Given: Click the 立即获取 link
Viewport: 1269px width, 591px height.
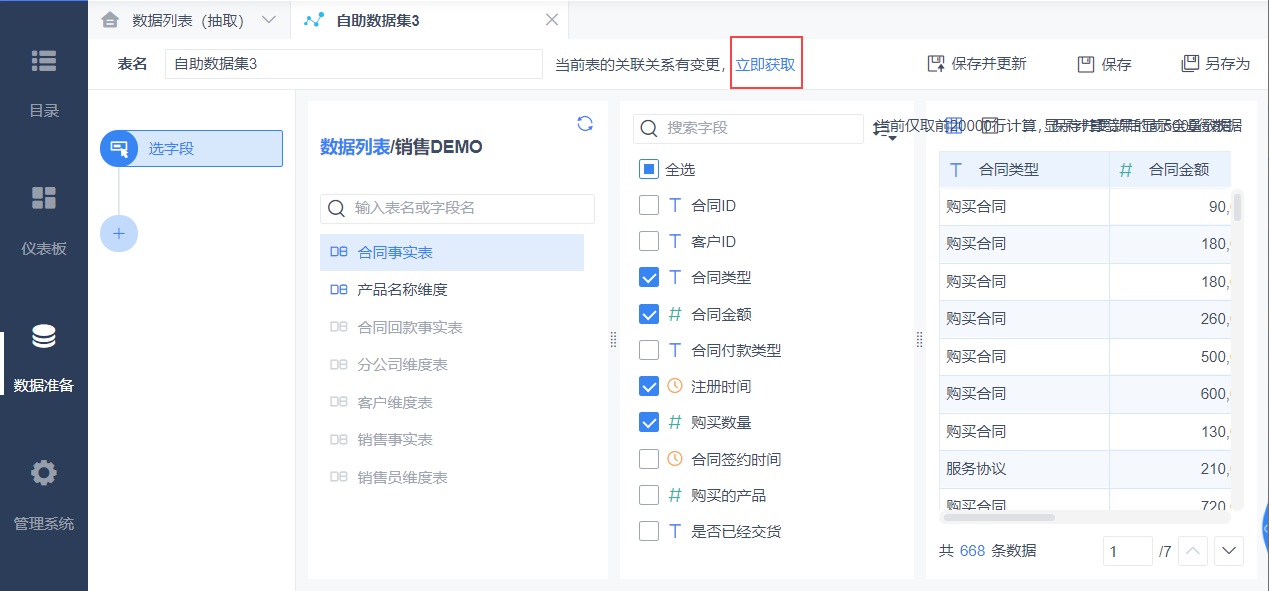Looking at the screenshot, I should coord(766,64).
